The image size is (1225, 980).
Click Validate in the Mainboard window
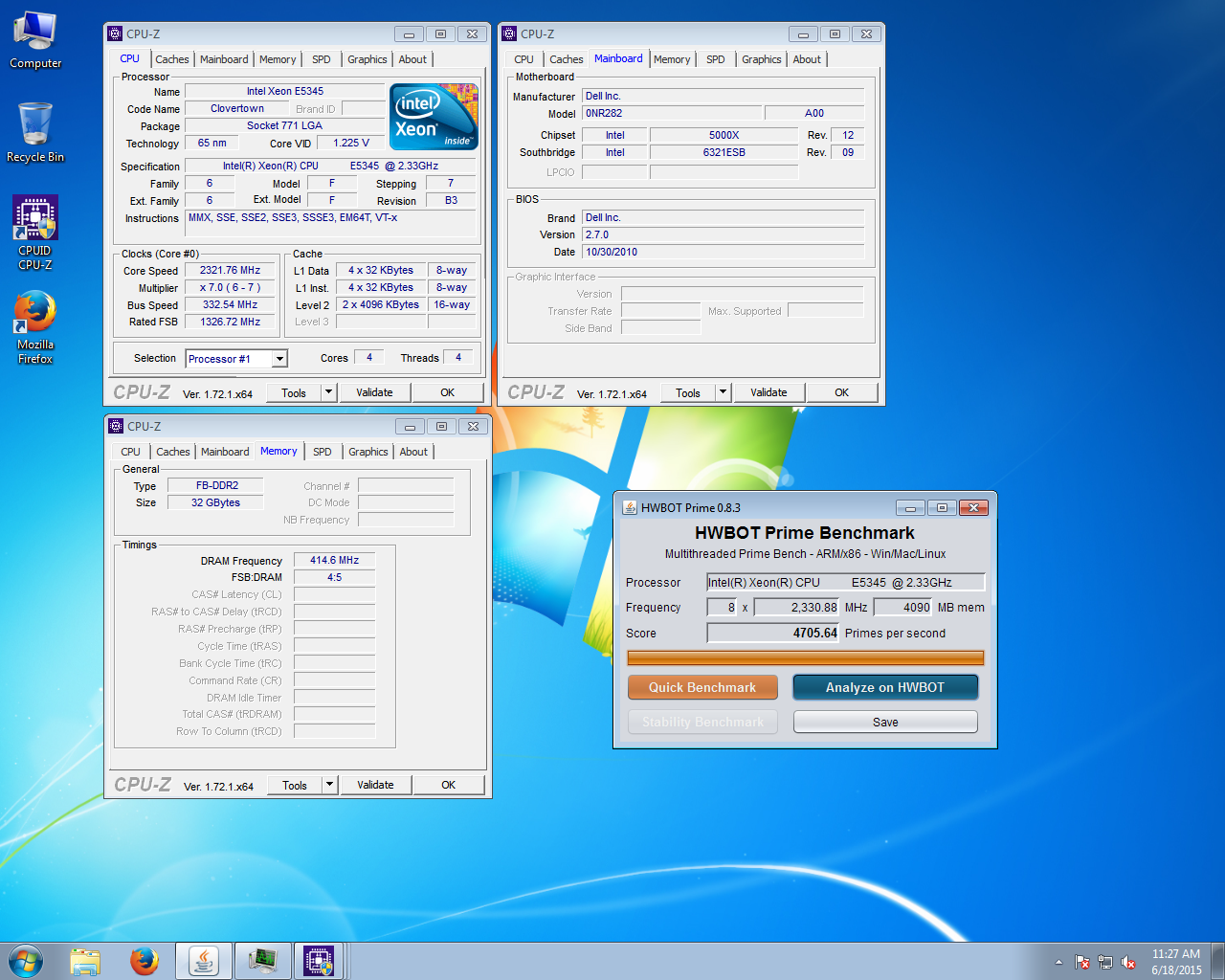point(768,392)
